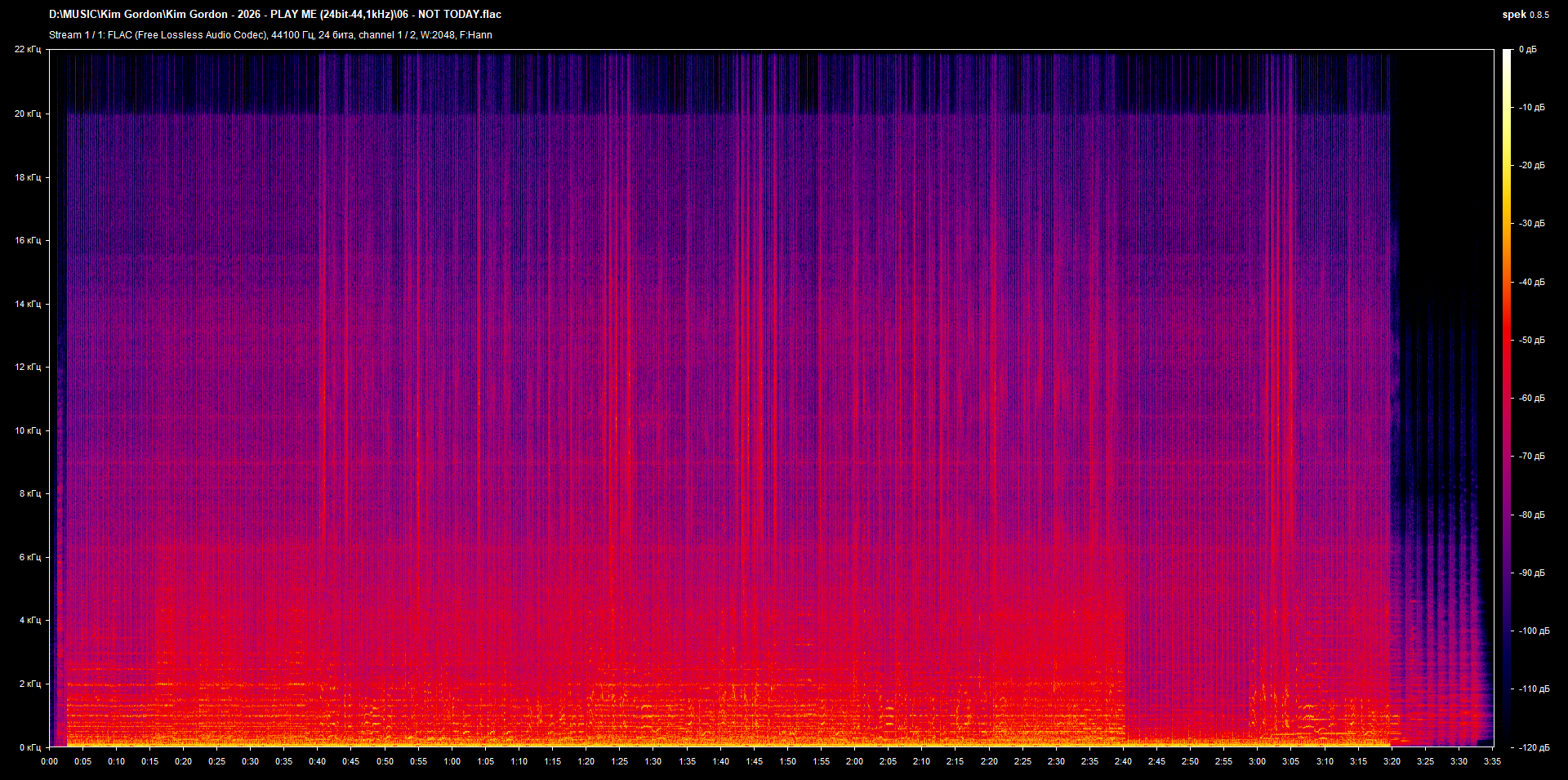This screenshot has height=780, width=1568.
Task: Click the 0:00 time marker
Action: tap(49, 761)
